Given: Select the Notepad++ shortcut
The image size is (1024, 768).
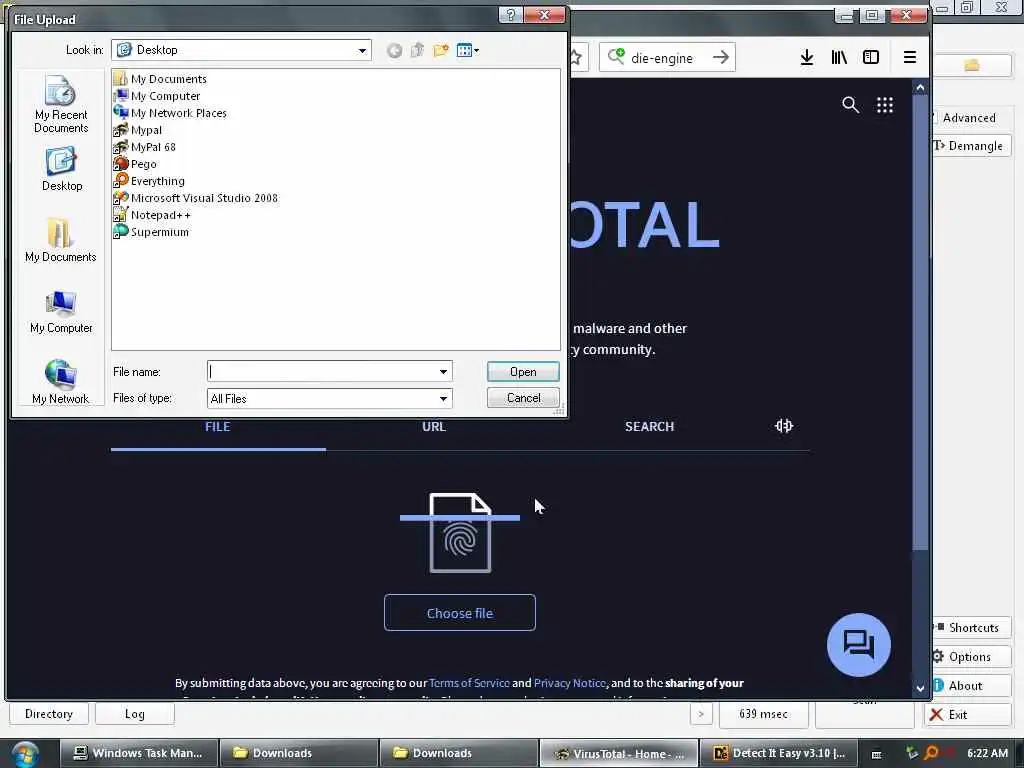Looking at the screenshot, I should [x=152, y=215].
